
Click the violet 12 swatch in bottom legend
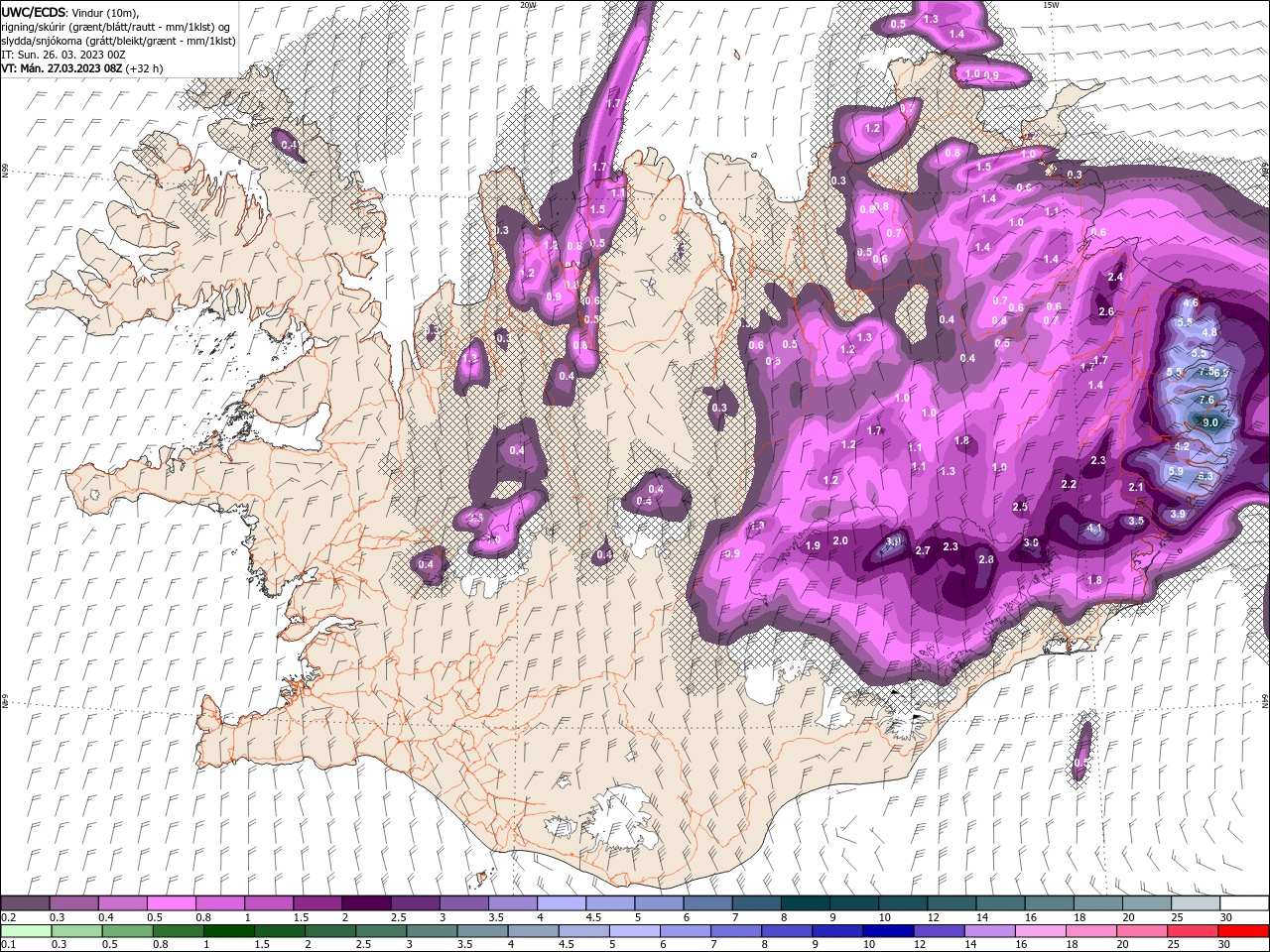coord(938,931)
